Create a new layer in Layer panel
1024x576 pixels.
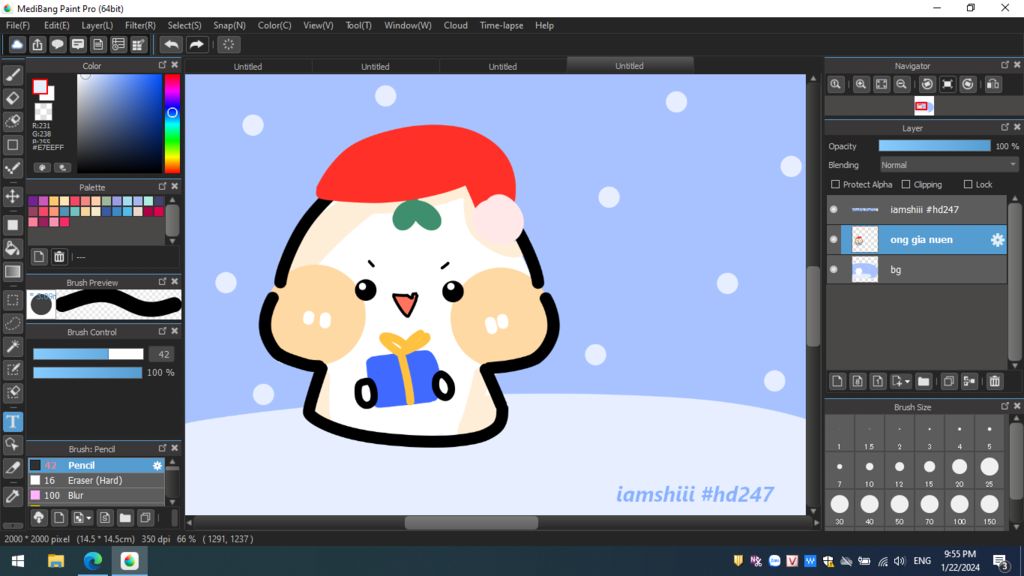837,381
